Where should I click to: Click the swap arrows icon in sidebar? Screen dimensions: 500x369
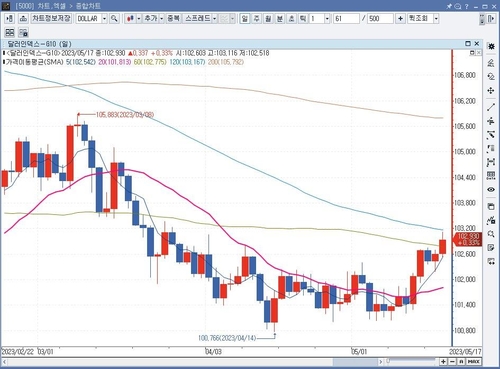coord(491,261)
